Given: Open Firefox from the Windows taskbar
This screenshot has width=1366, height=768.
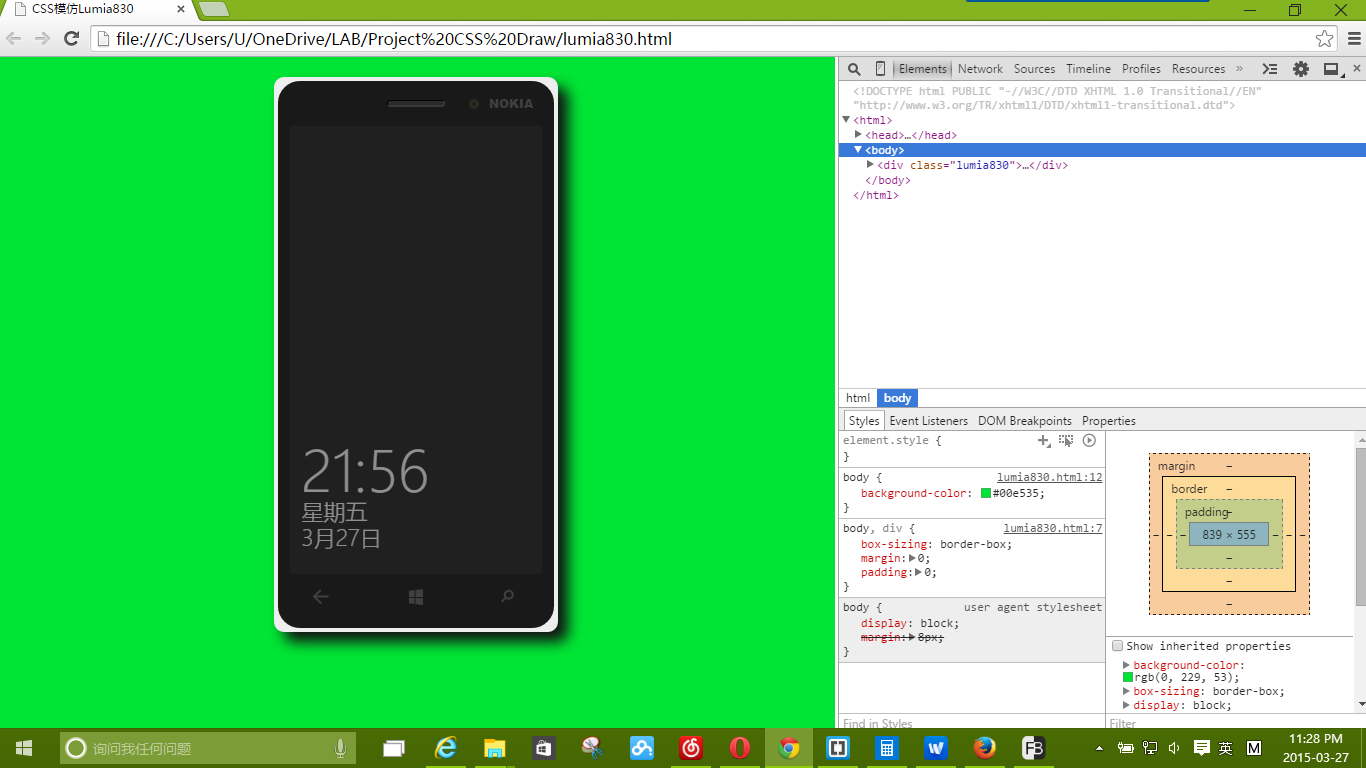Looking at the screenshot, I should (x=985, y=748).
